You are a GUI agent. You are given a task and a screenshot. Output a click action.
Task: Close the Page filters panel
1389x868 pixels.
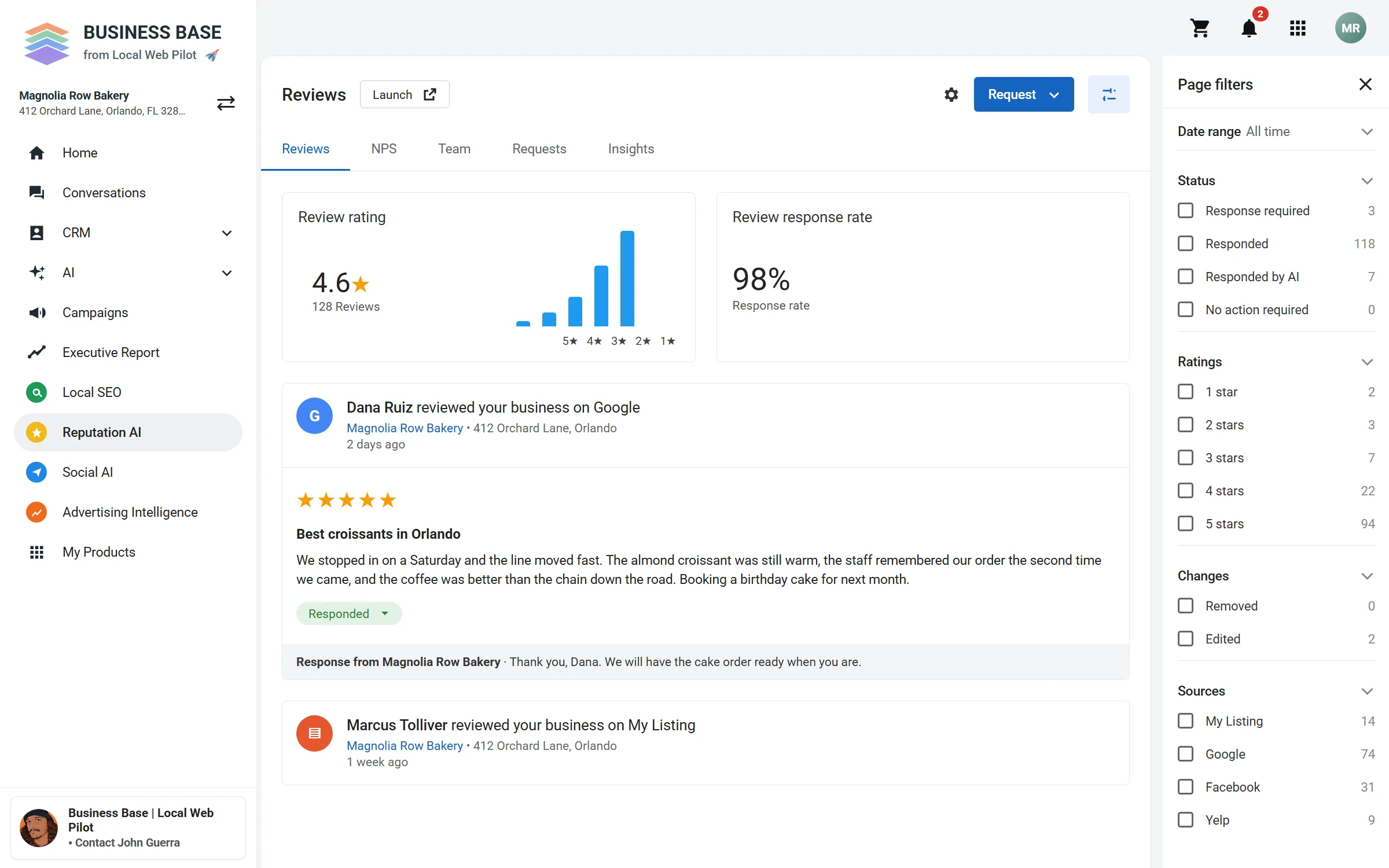click(1365, 84)
